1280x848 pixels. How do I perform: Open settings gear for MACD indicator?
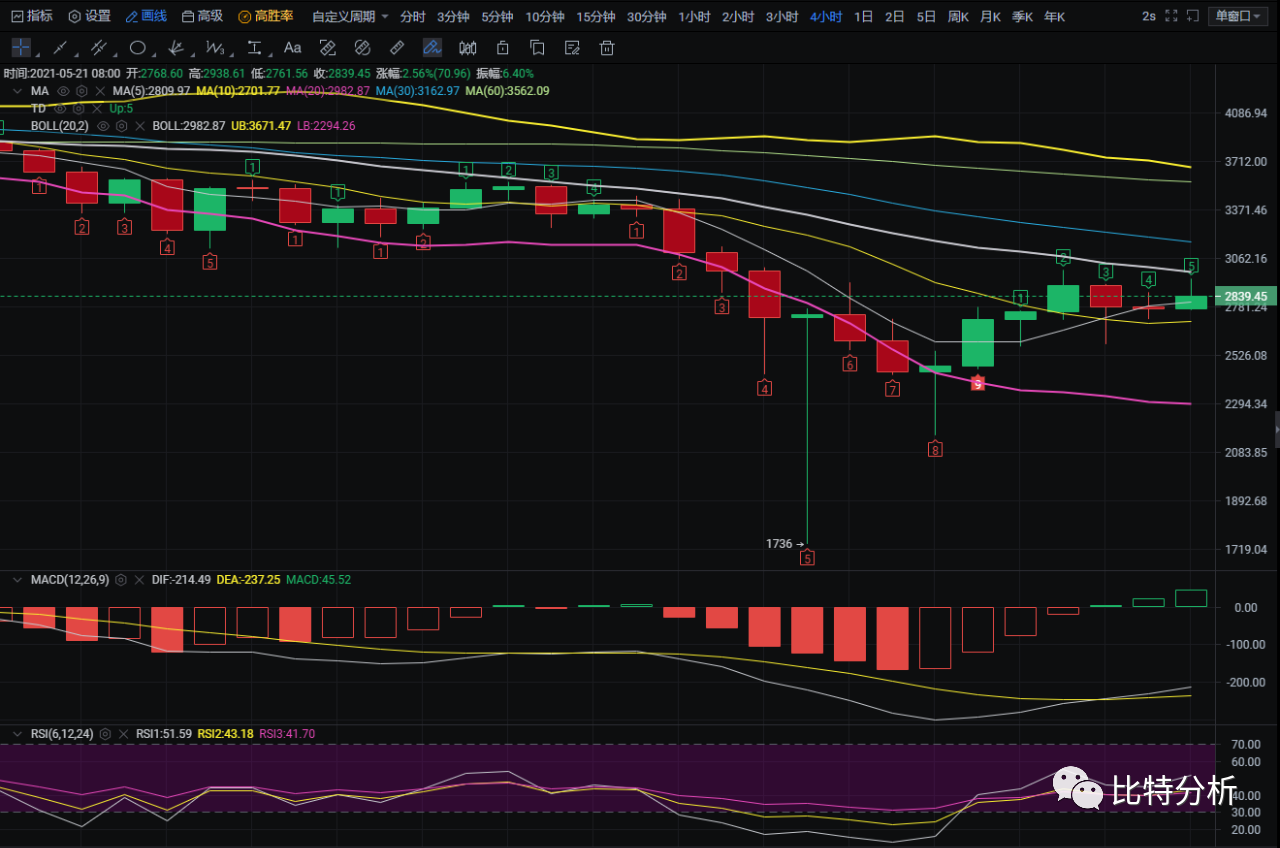point(121,579)
